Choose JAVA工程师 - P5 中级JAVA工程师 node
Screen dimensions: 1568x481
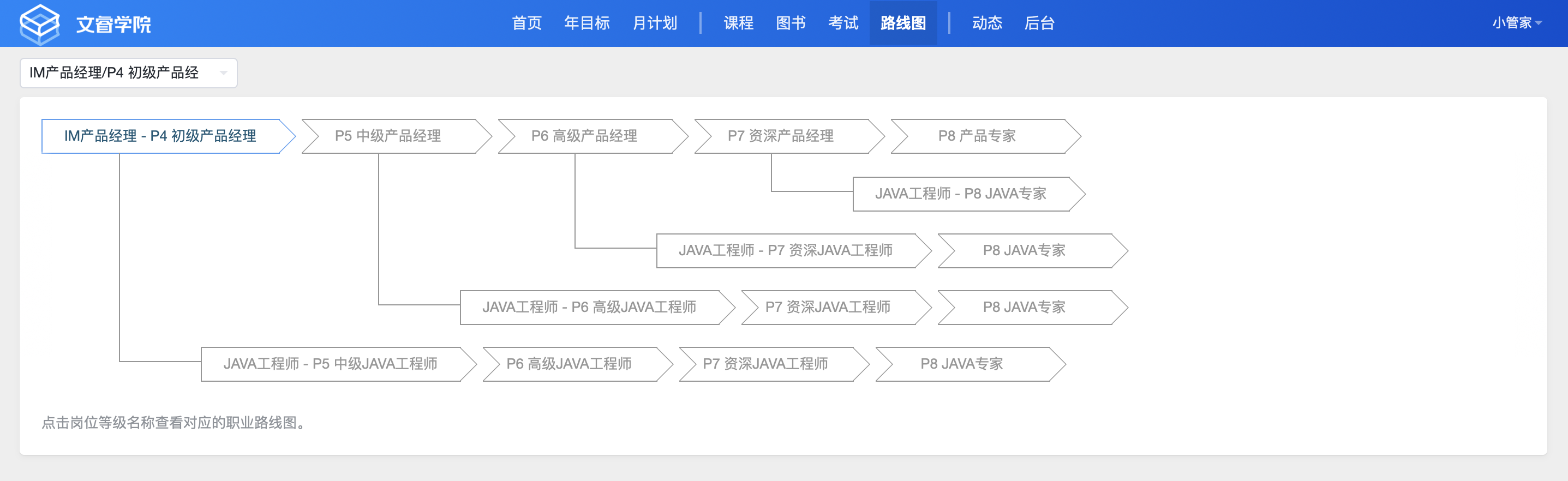click(x=338, y=364)
